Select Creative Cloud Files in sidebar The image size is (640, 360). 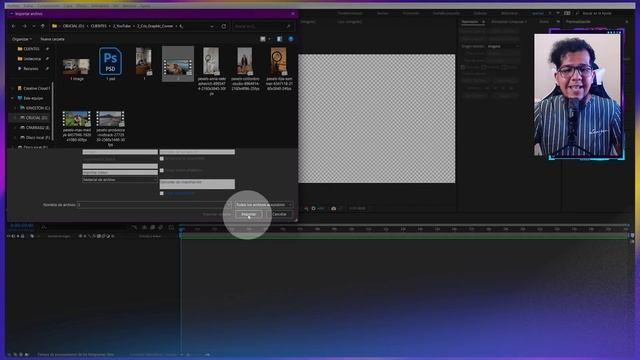[33, 88]
